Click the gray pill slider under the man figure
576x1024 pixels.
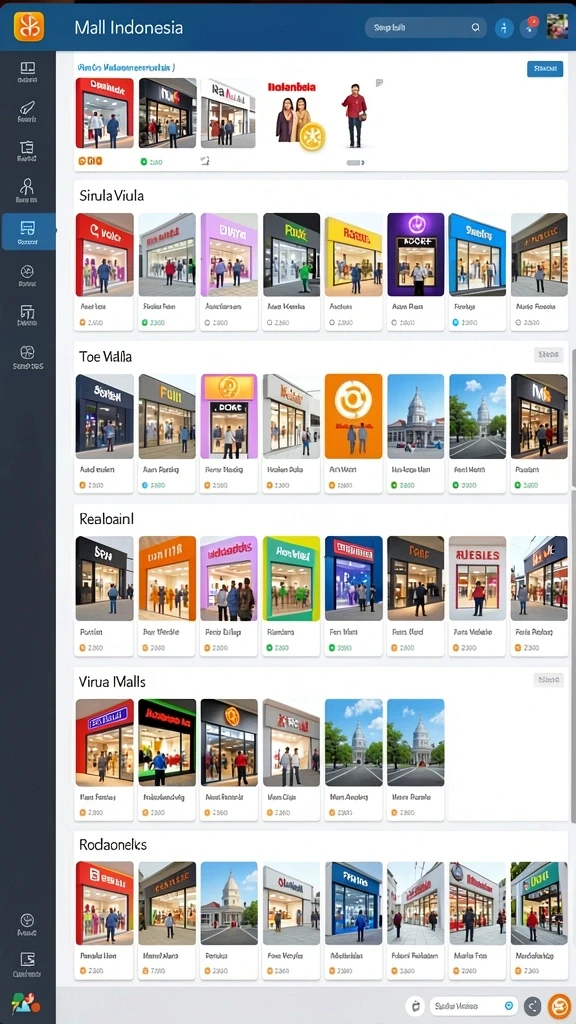point(355,163)
